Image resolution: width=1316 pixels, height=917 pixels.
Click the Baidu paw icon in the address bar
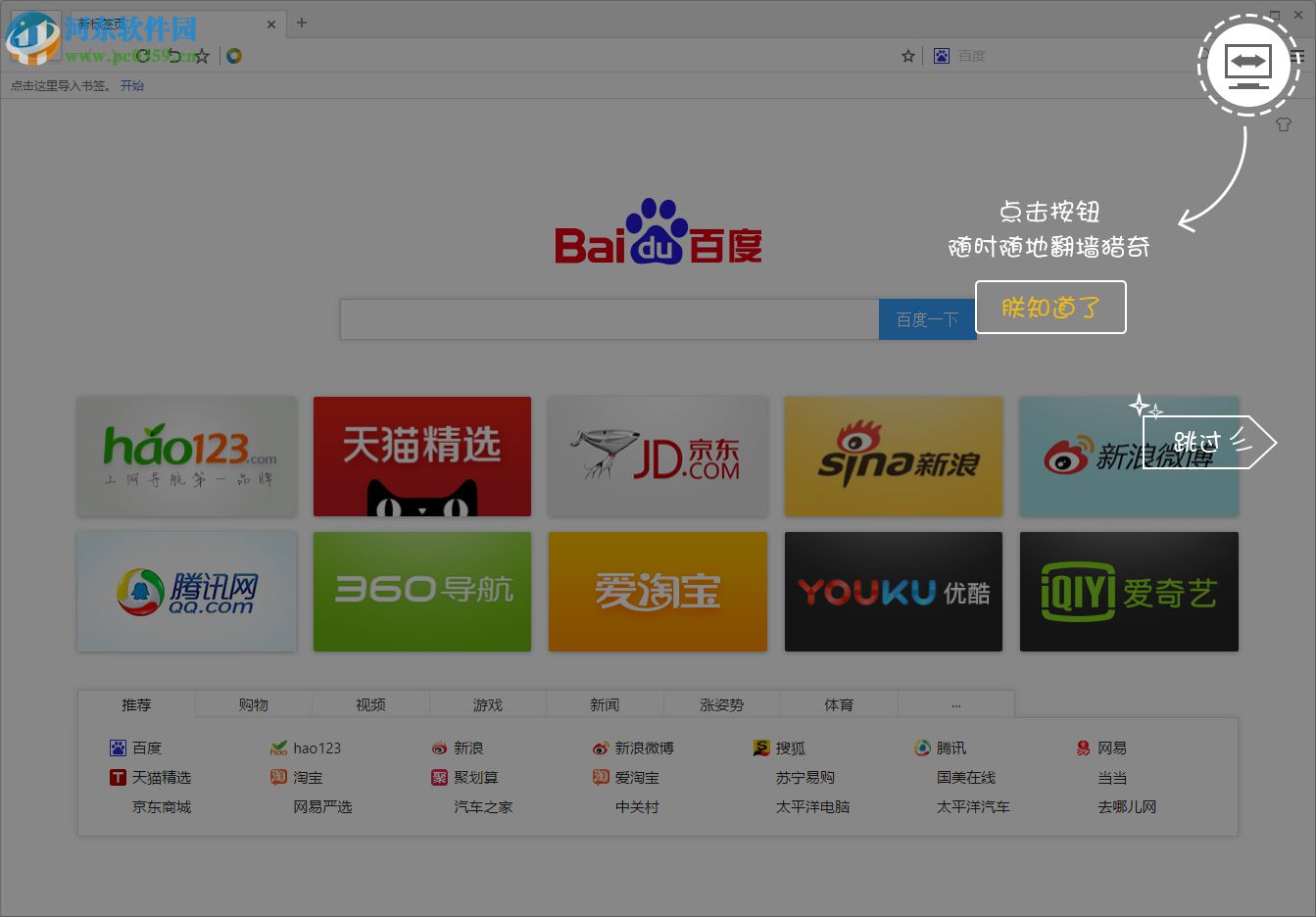tap(943, 56)
